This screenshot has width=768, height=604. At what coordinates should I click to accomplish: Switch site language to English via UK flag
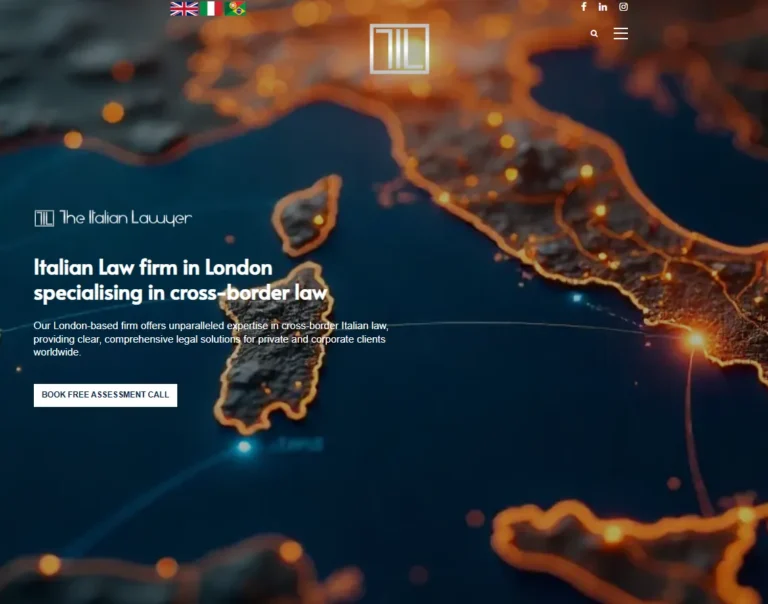[184, 9]
